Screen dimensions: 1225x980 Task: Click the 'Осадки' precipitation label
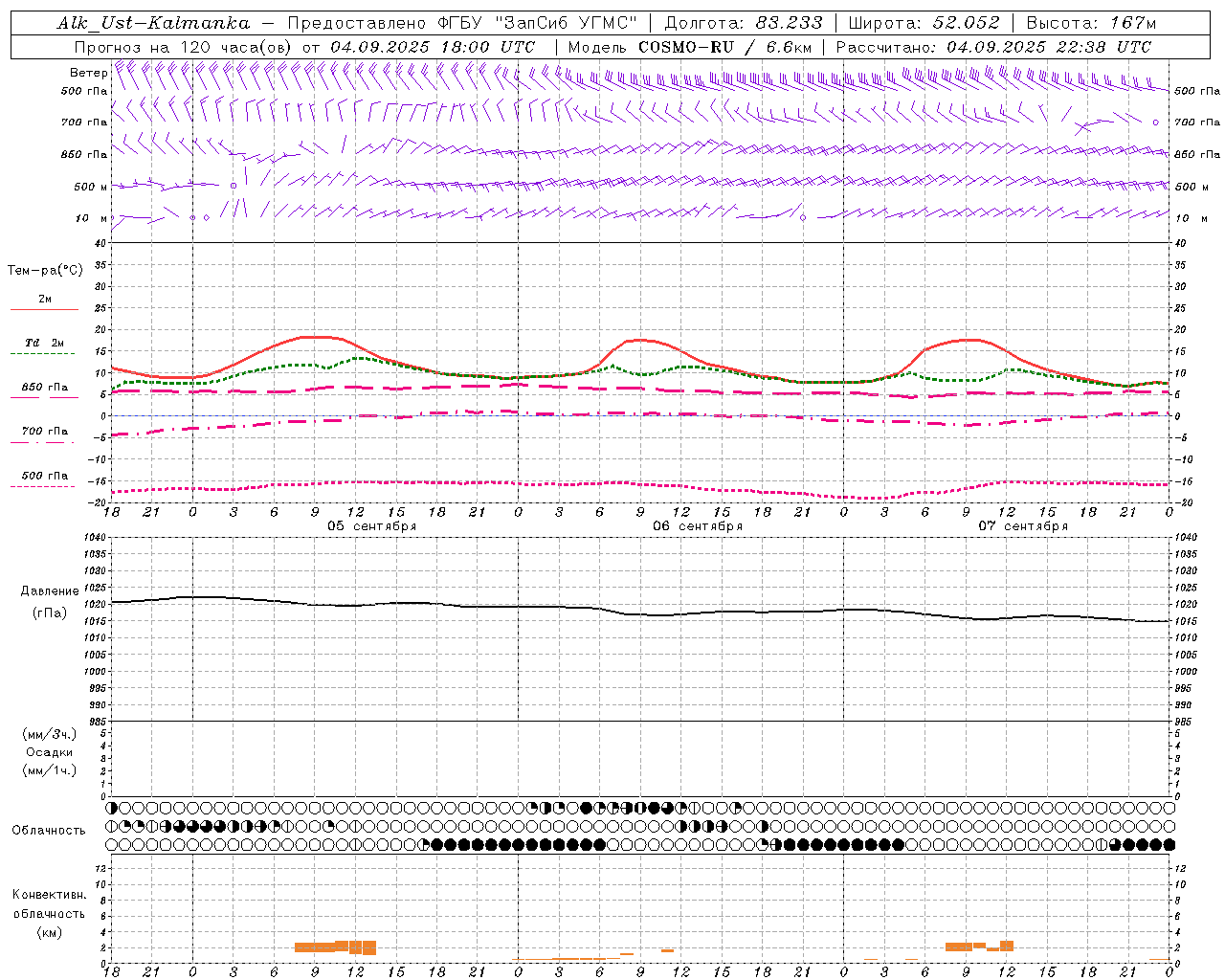(x=50, y=752)
